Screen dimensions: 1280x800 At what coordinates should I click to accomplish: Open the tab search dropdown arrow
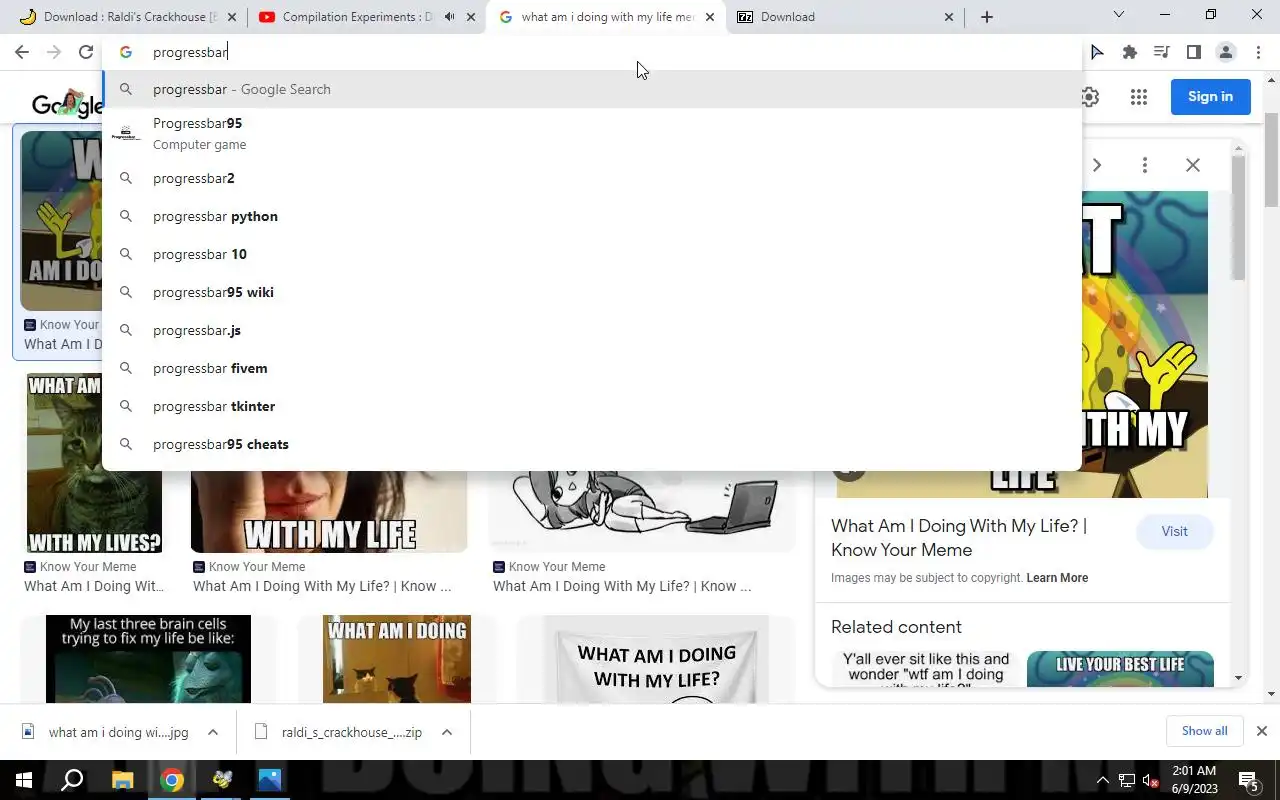pyautogui.click(x=1119, y=15)
